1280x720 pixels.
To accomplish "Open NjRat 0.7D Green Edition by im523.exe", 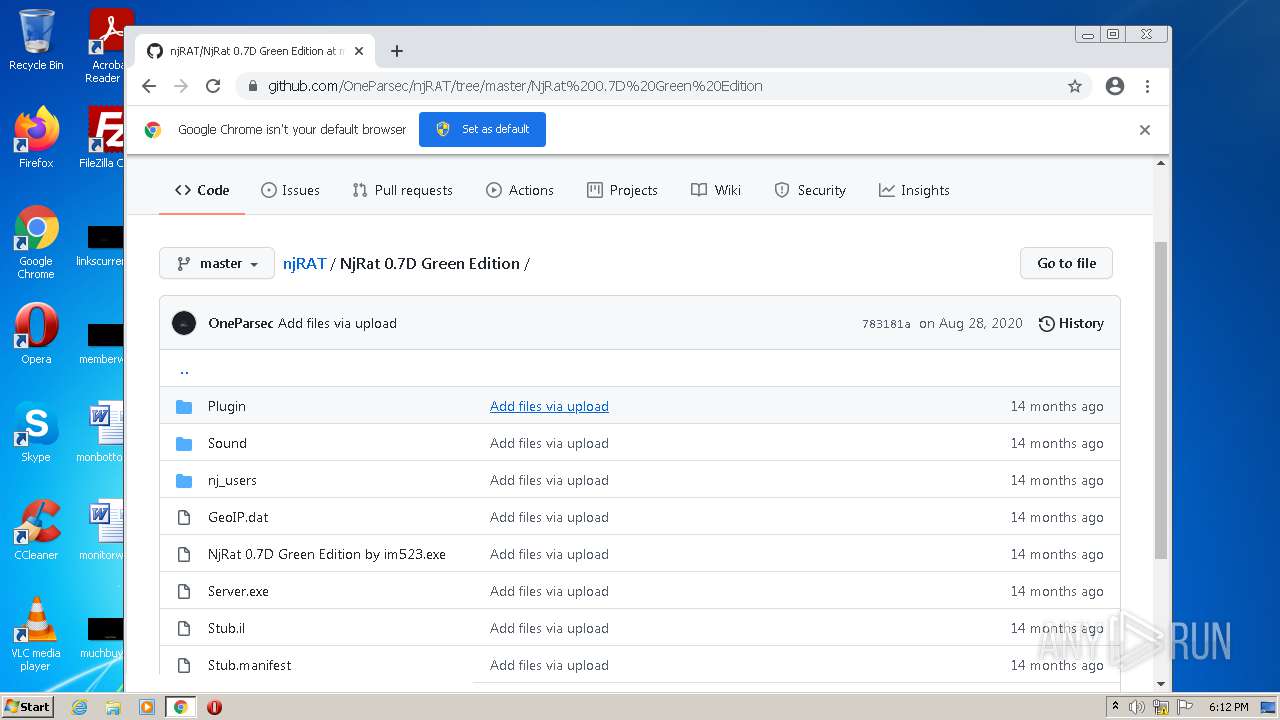I will [x=327, y=554].
